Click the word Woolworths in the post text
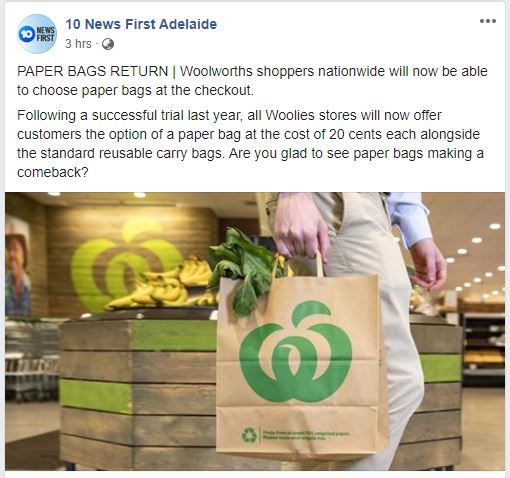Image resolution: width=510 pixels, height=478 pixels. [216, 71]
